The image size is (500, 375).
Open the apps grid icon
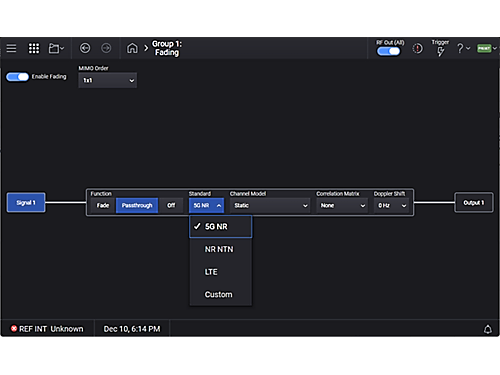pyautogui.click(x=34, y=48)
